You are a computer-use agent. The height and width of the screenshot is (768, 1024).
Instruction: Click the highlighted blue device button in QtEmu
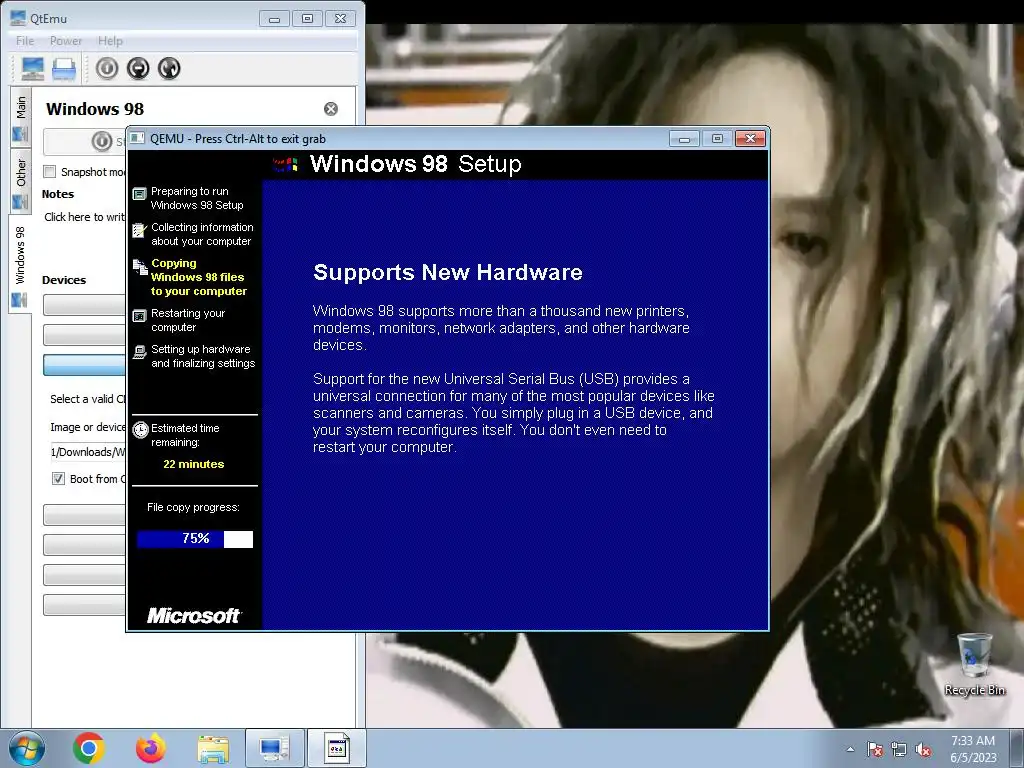(x=84, y=365)
